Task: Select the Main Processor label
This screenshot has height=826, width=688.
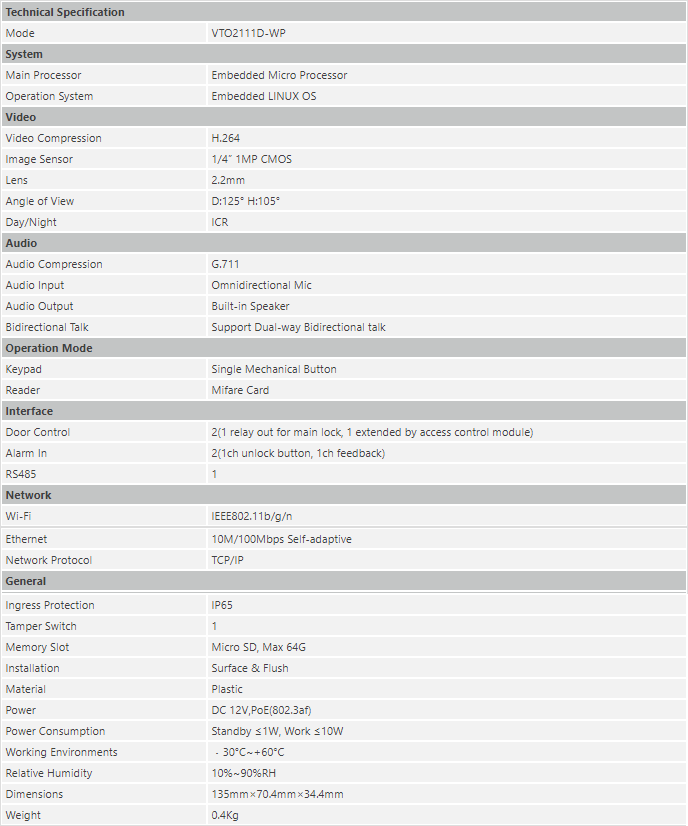Action: pyautogui.click(x=43, y=75)
